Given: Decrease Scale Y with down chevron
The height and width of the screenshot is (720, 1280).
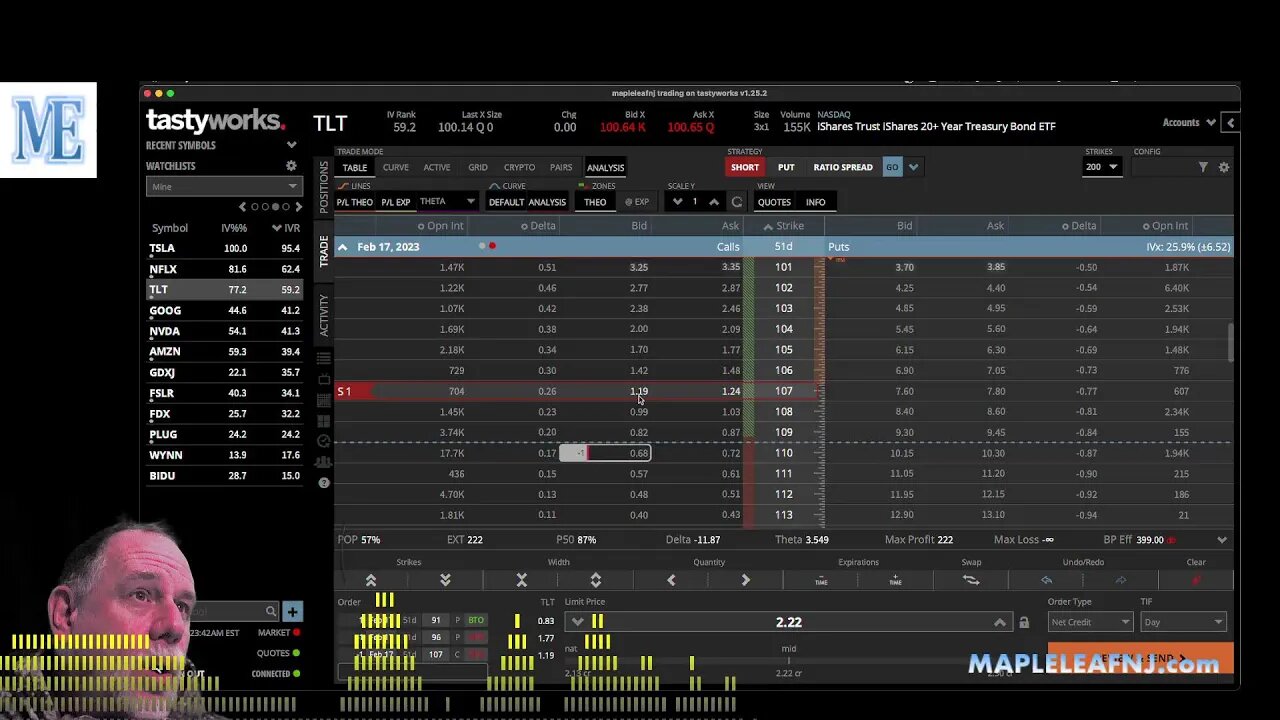Looking at the screenshot, I should [677, 202].
